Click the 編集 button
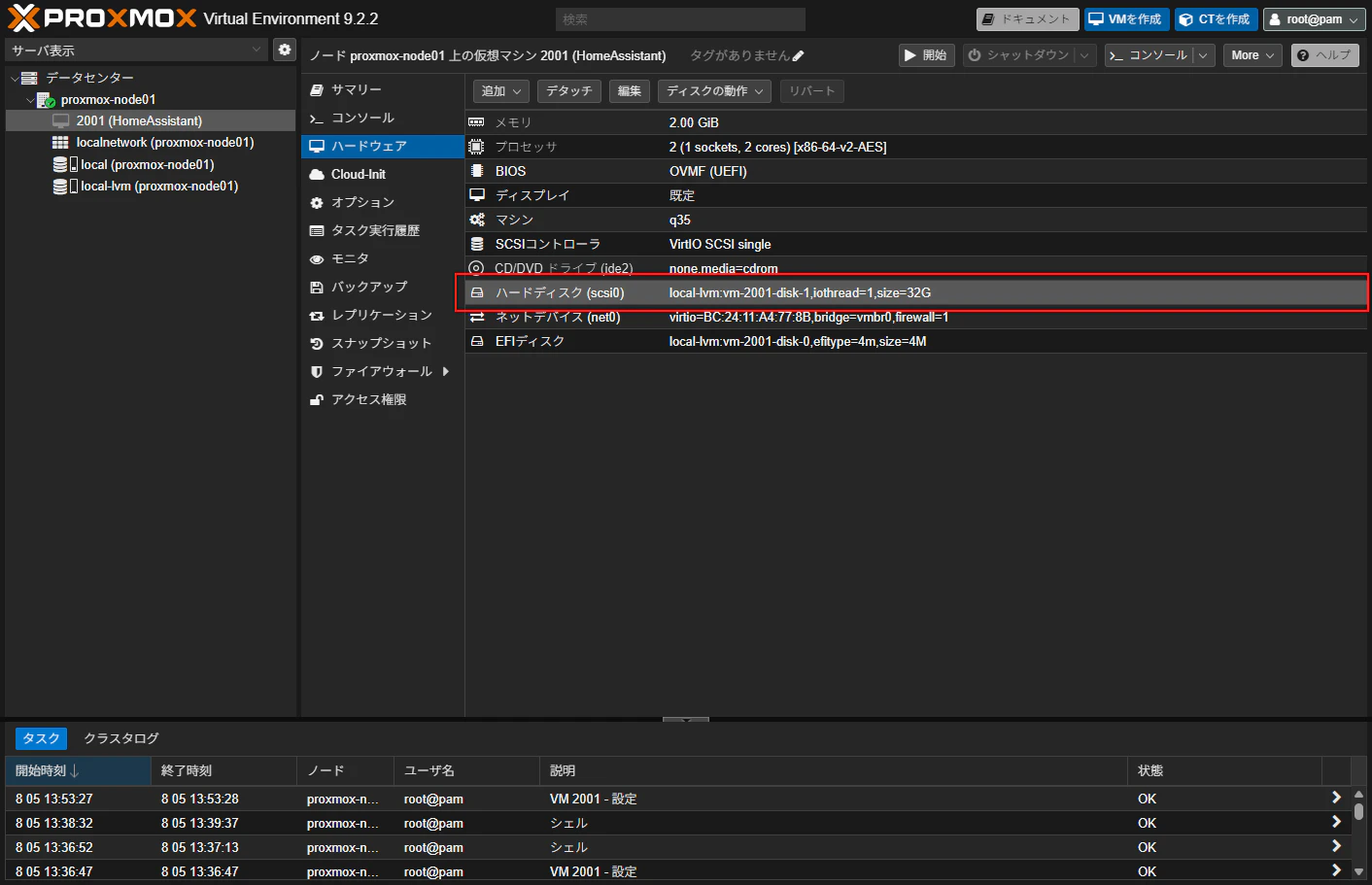The image size is (1372, 885). 630,91
